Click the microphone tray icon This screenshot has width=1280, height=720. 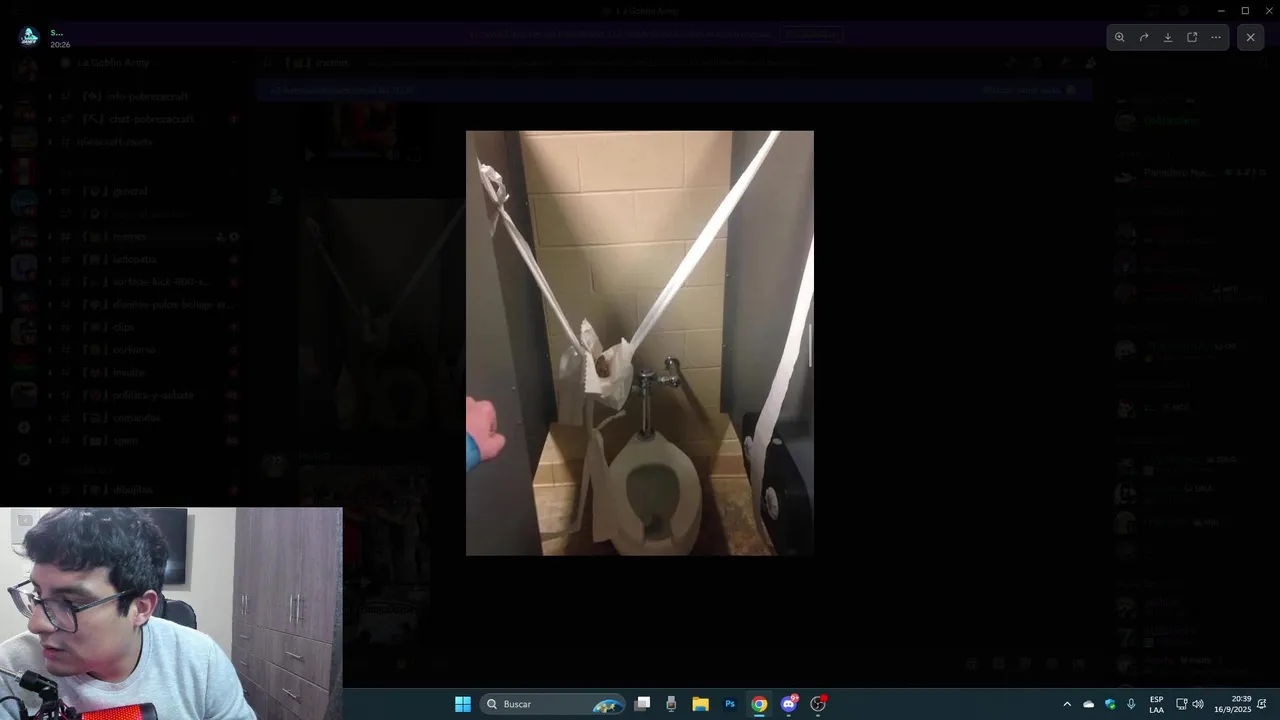click(1131, 704)
